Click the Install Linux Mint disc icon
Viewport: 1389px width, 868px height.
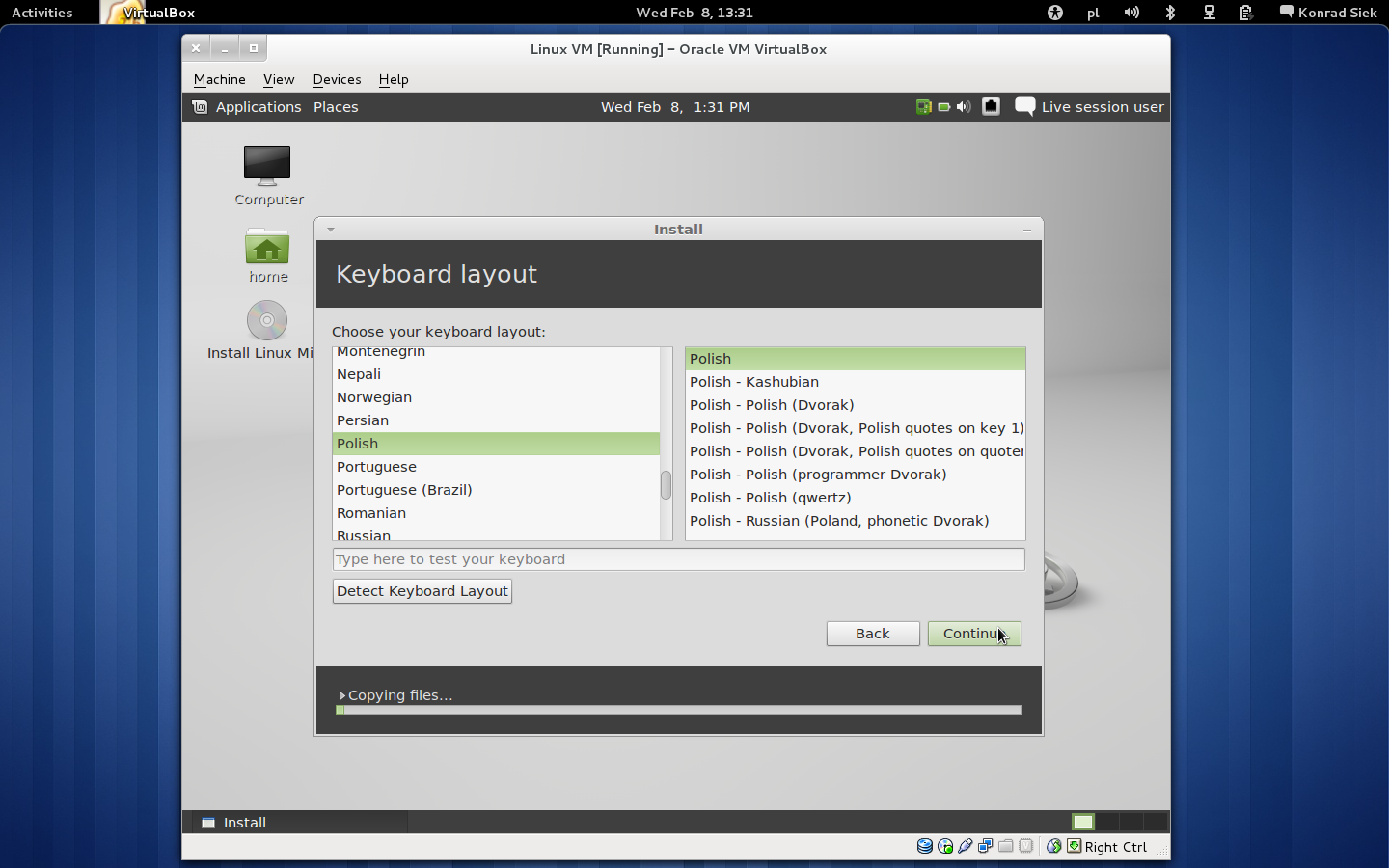pyautogui.click(x=267, y=320)
